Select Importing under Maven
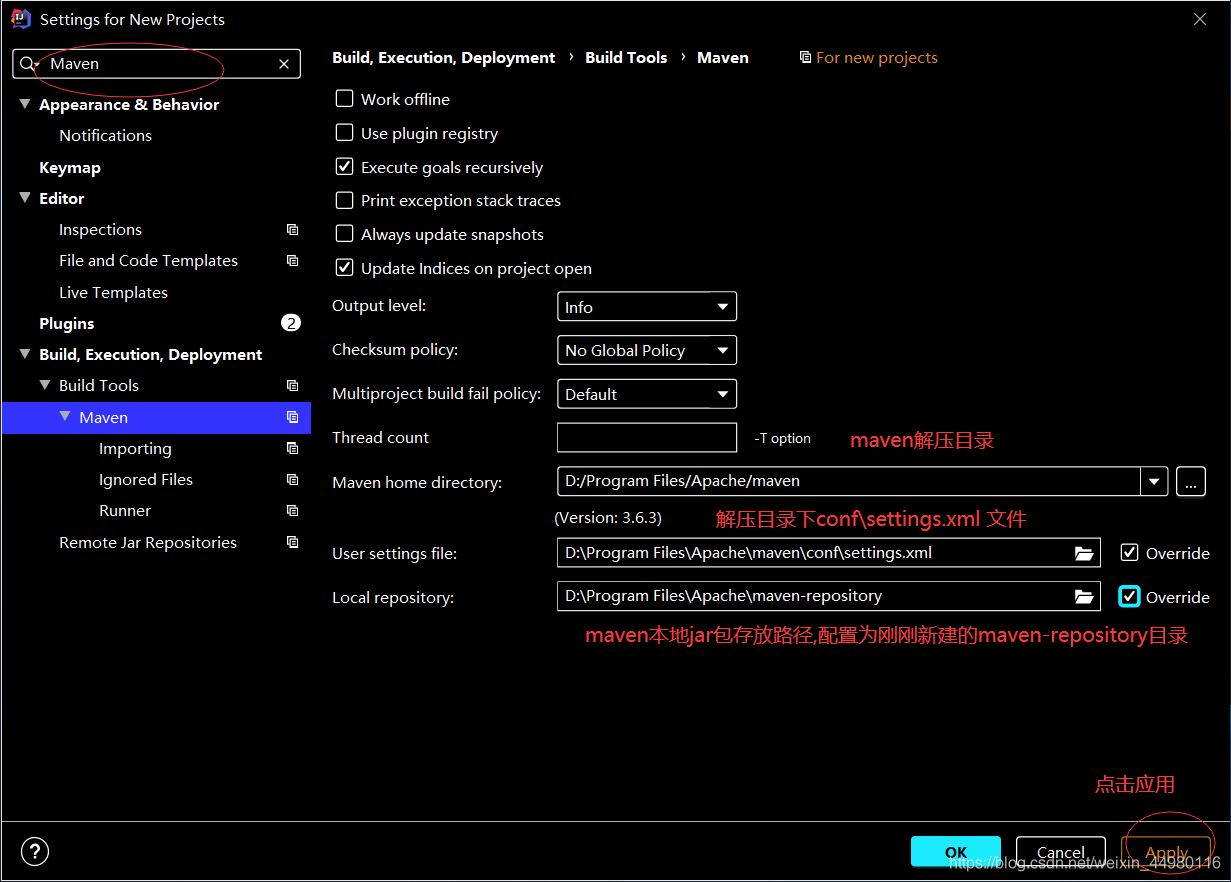This screenshot has width=1231, height=882. pos(135,449)
